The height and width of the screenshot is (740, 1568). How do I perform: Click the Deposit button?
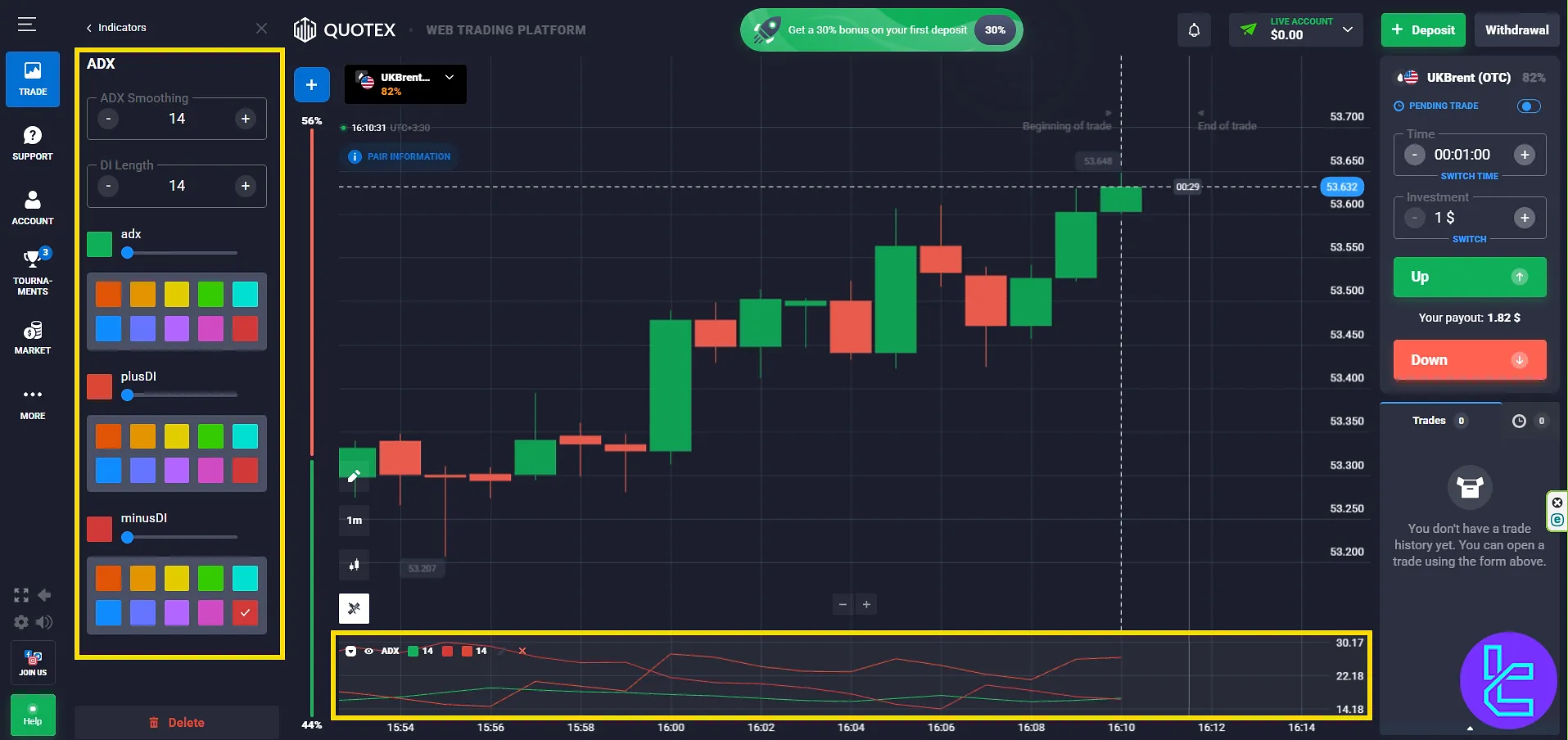1423,30
